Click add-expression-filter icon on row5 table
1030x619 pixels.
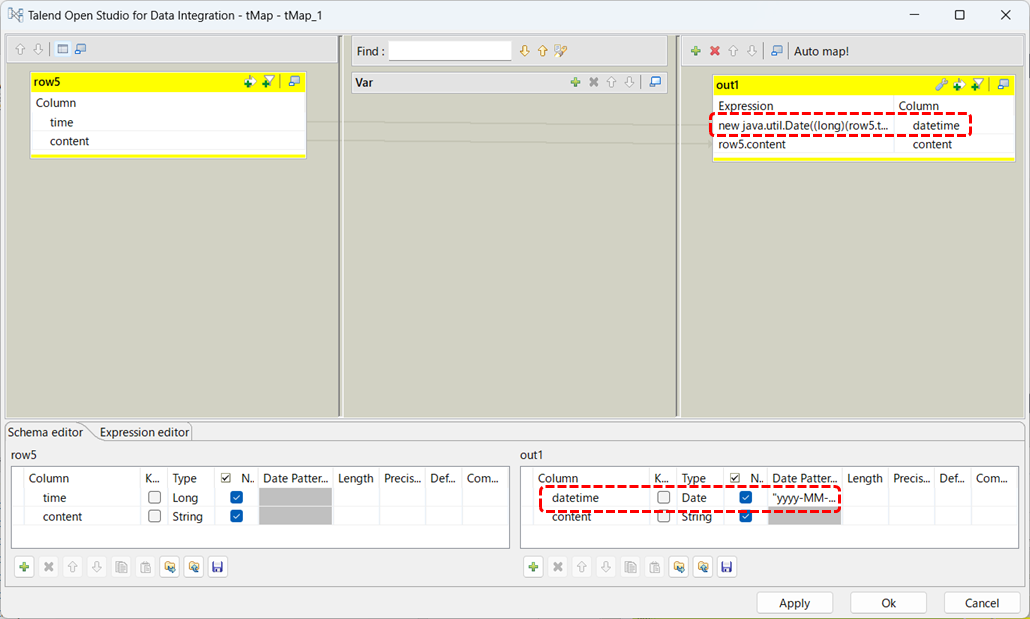[x=249, y=81]
